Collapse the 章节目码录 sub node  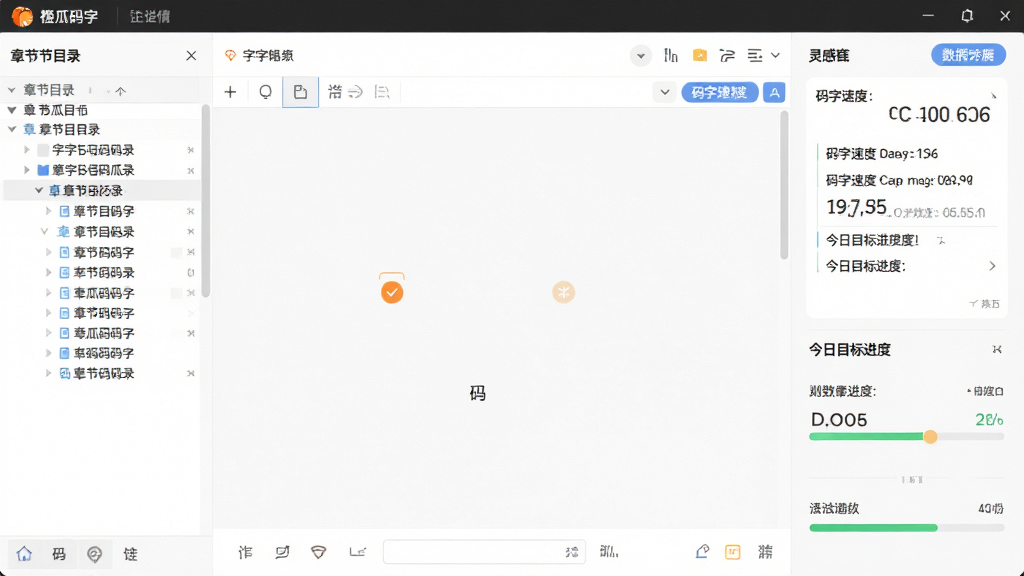(44, 231)
